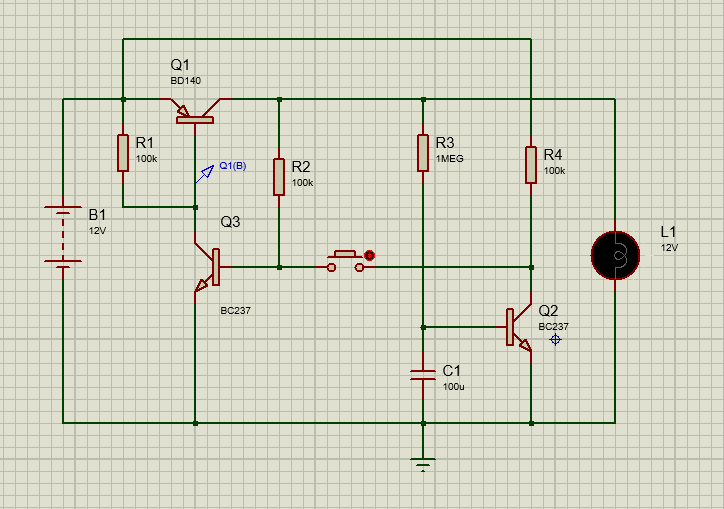The image size is (724, 509).
Task: Click resistor R1 body
Action: (123, 152)
